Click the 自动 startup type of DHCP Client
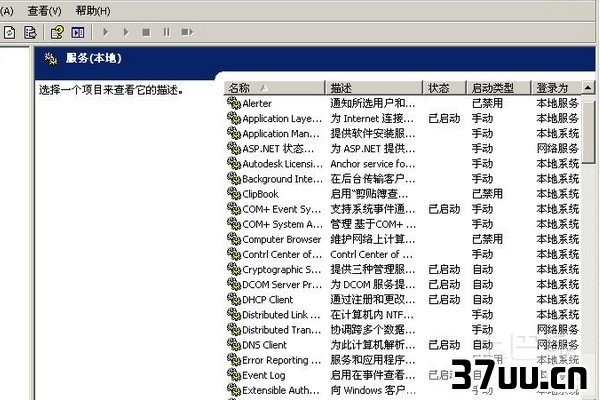600x400 pixels. coord(482,300)
